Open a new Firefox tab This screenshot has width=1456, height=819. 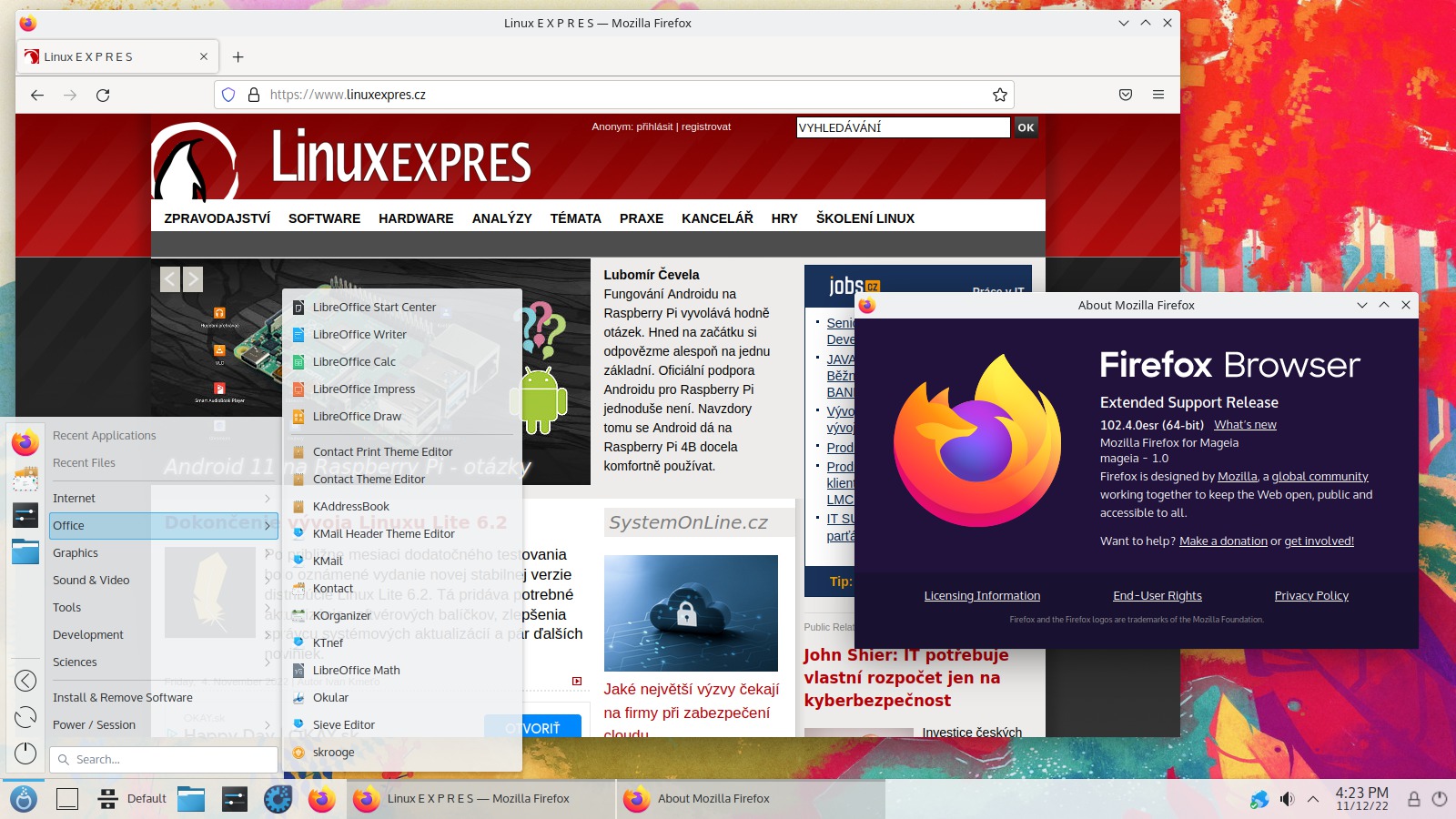click(x=238, y=57)
